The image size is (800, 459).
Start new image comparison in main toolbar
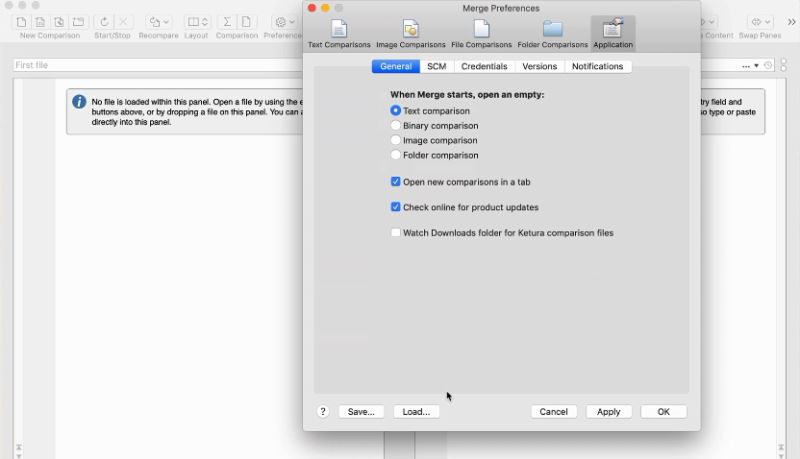(x=59, y=22)
